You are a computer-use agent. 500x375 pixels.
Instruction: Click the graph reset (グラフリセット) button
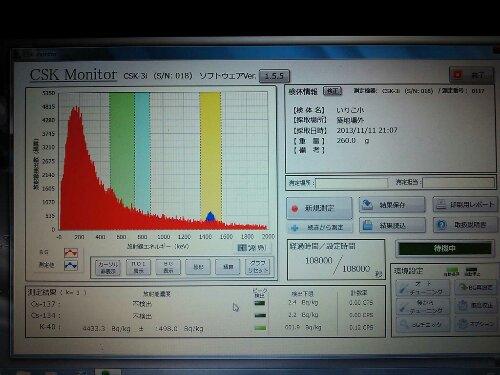click(x=258, y=267)
